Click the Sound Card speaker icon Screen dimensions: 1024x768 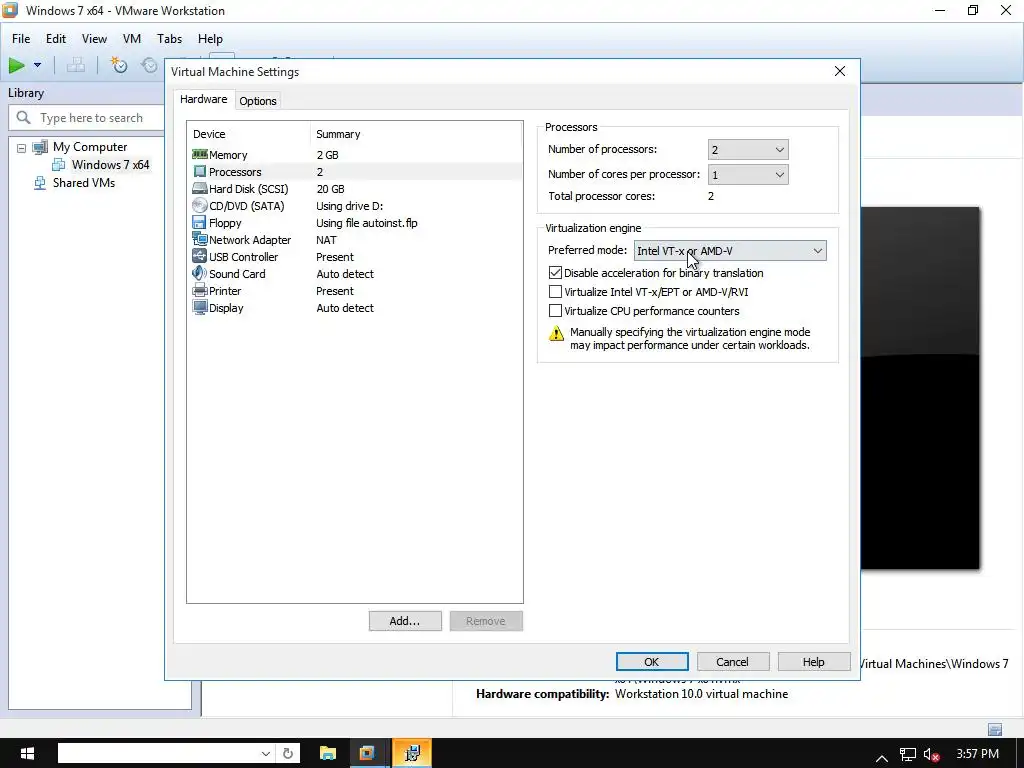point(200,274)
